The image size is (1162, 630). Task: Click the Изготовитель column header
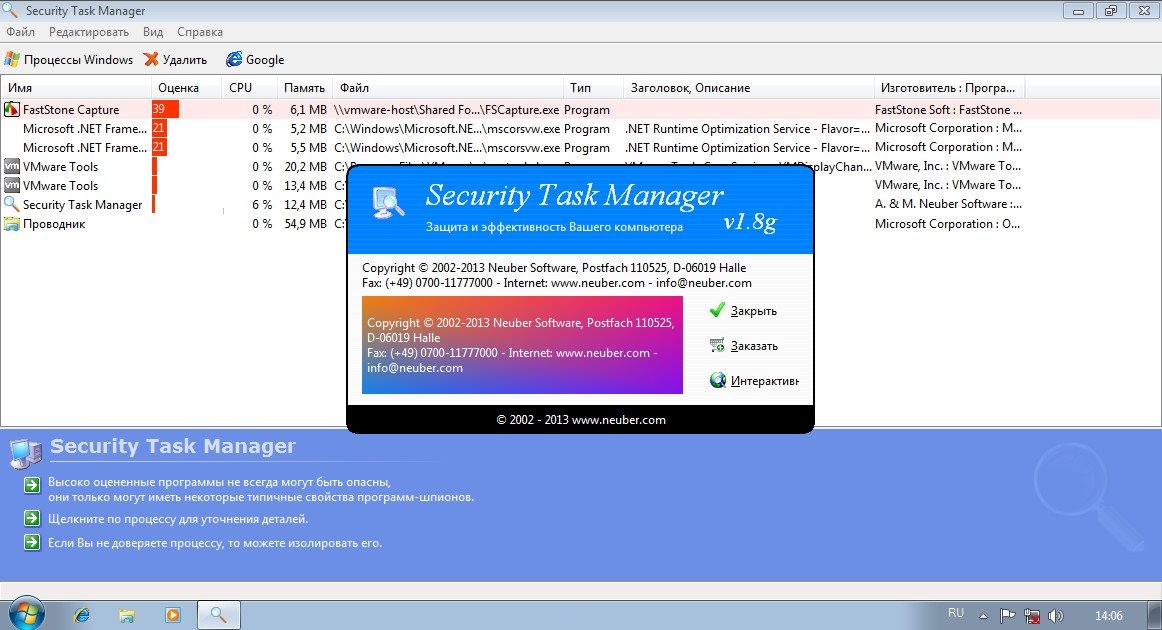pyautogui.click(x=949, y=87)
